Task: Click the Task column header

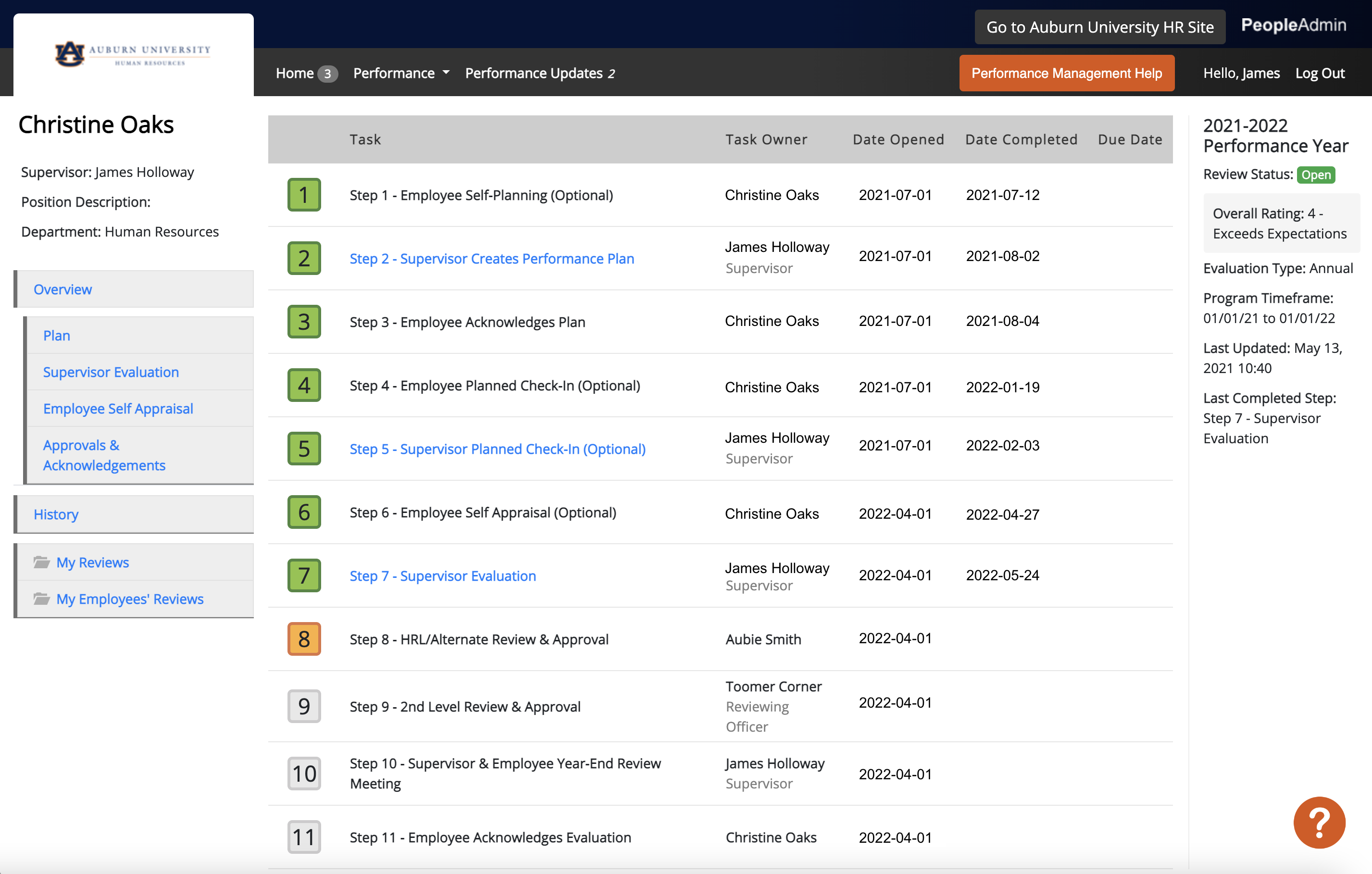Action: pyautogui.click(x=365, y=139)
